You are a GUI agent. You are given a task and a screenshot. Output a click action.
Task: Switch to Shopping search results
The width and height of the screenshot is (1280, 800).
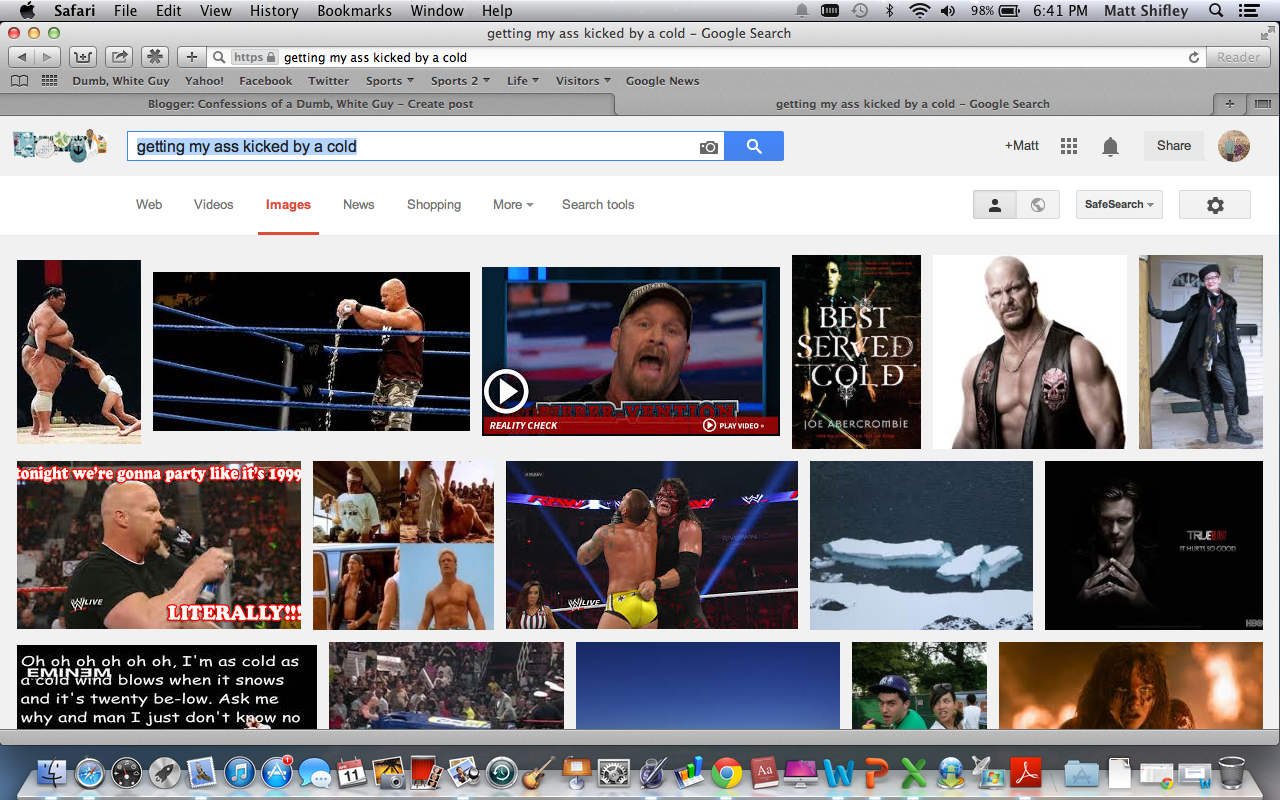pyautogui.click(x=434, y=205)
